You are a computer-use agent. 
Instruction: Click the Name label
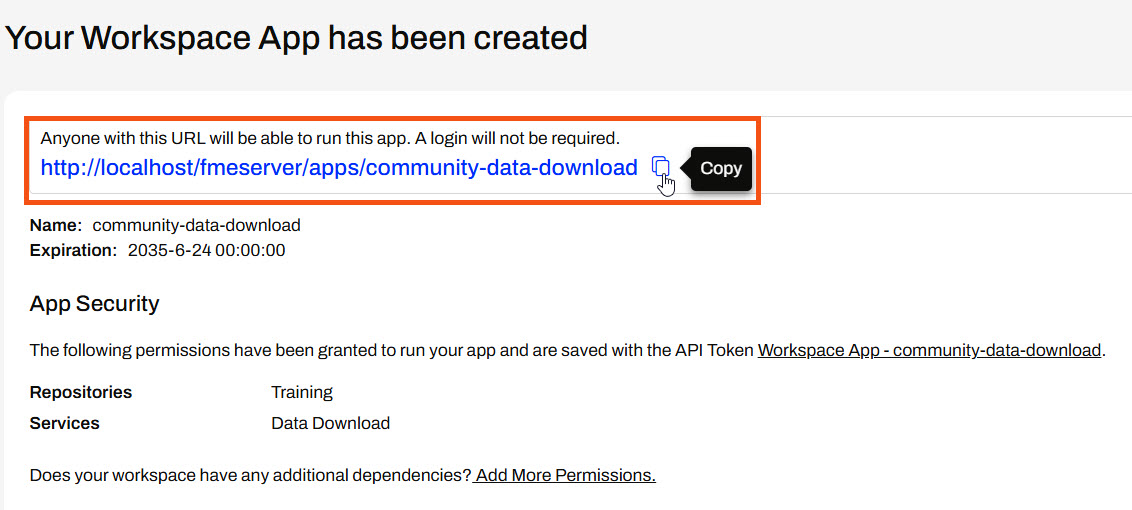point(56,225)
